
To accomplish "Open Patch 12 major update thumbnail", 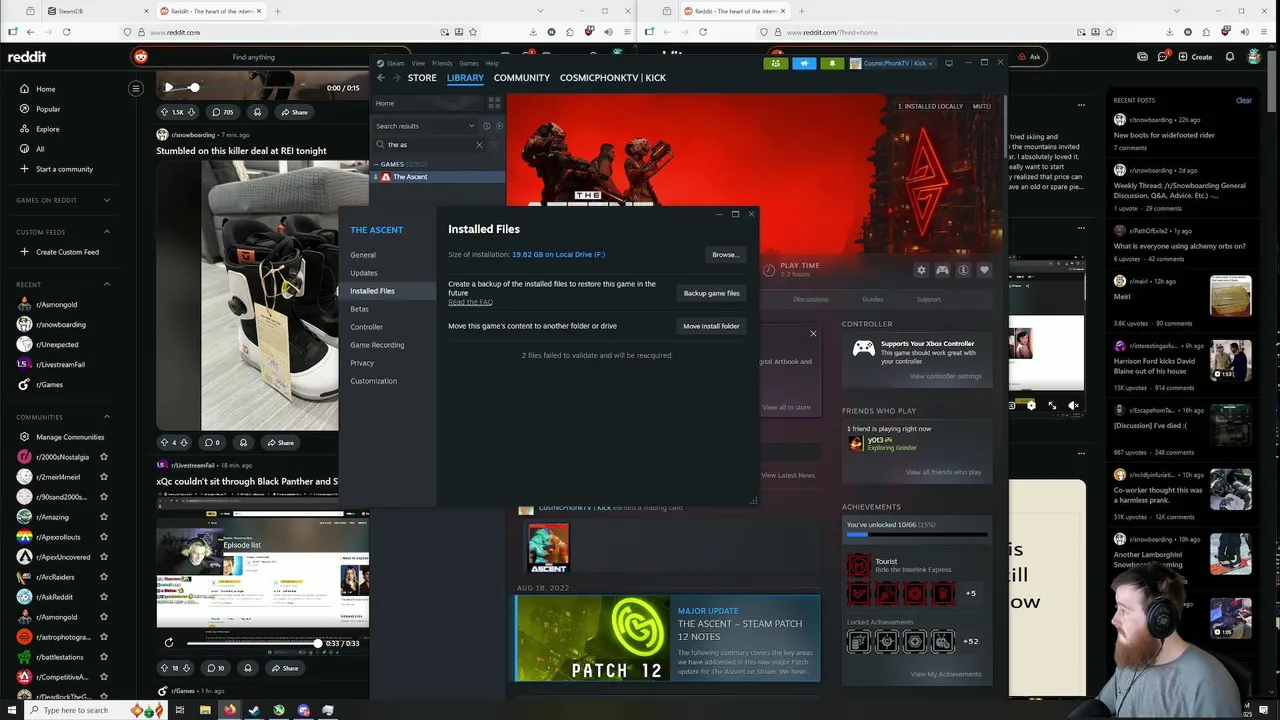I will pos(591,639).
